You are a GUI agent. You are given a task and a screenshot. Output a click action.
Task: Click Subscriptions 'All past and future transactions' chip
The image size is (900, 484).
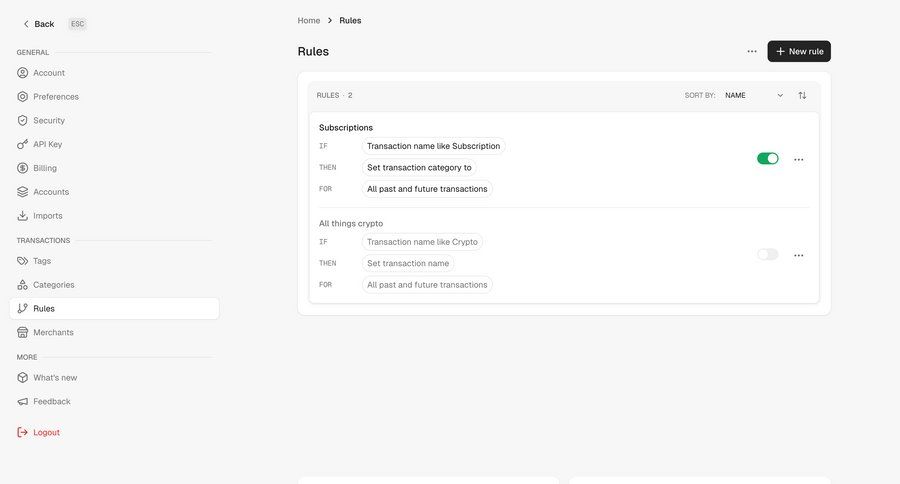pos(427,189)
